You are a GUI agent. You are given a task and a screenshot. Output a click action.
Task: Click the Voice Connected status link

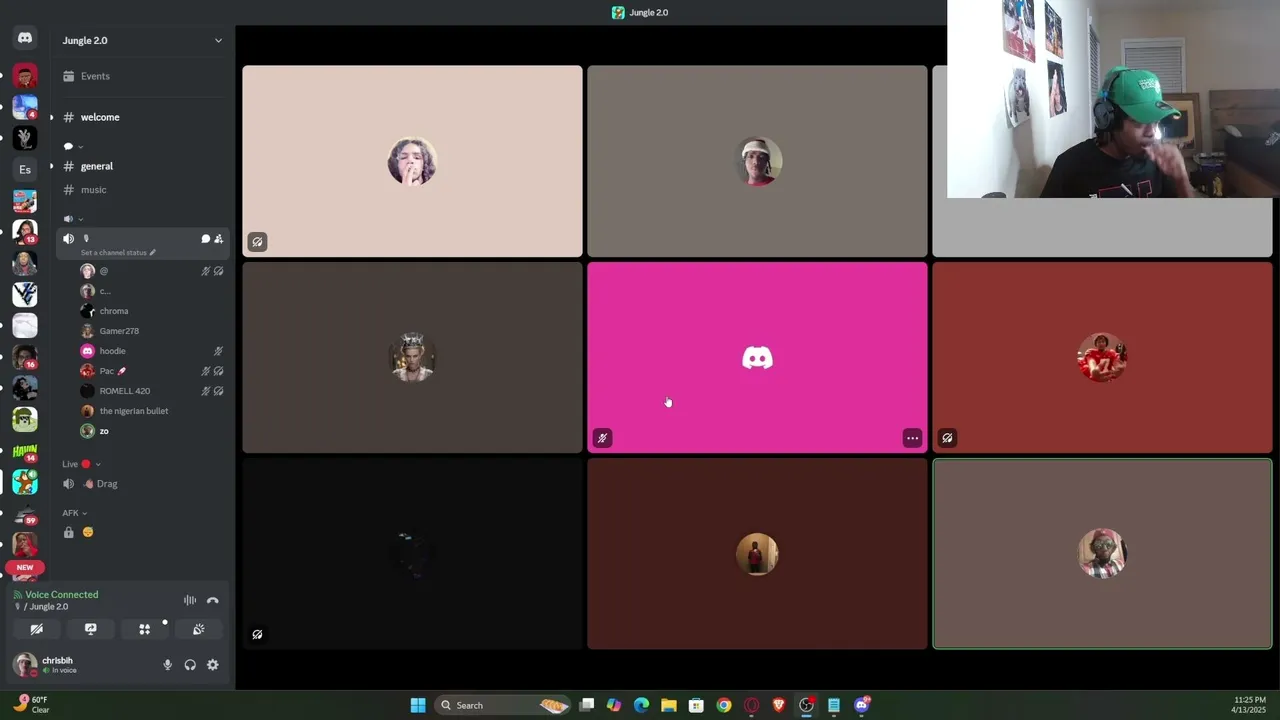point(62,595)
